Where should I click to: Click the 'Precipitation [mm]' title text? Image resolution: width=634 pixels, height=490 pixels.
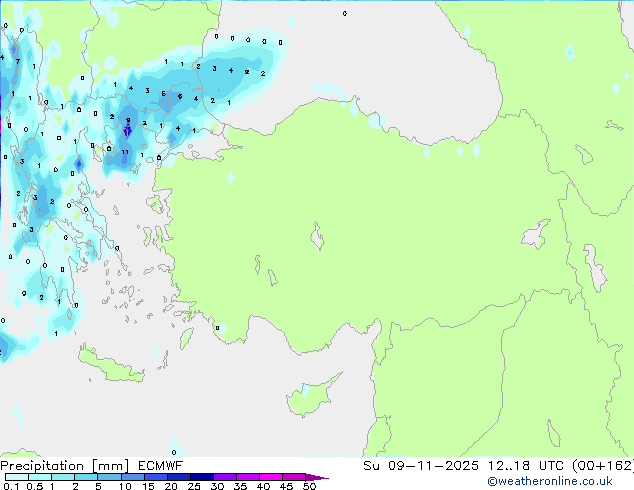65,466
